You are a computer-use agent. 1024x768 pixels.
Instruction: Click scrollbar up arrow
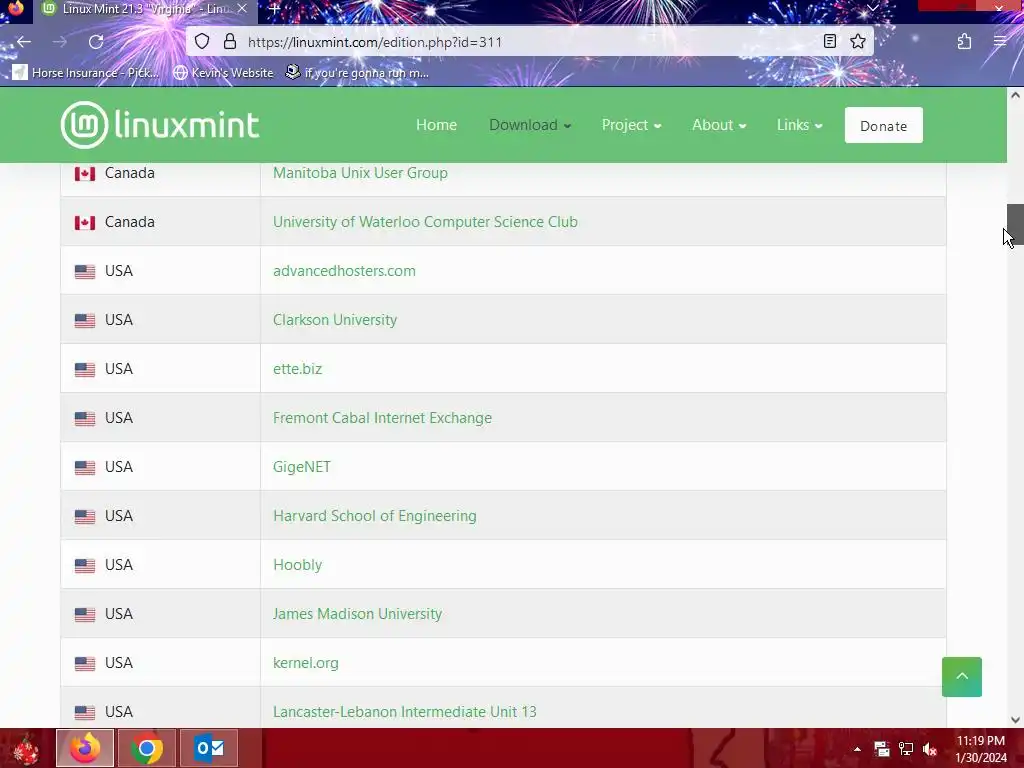[1015, 95]
